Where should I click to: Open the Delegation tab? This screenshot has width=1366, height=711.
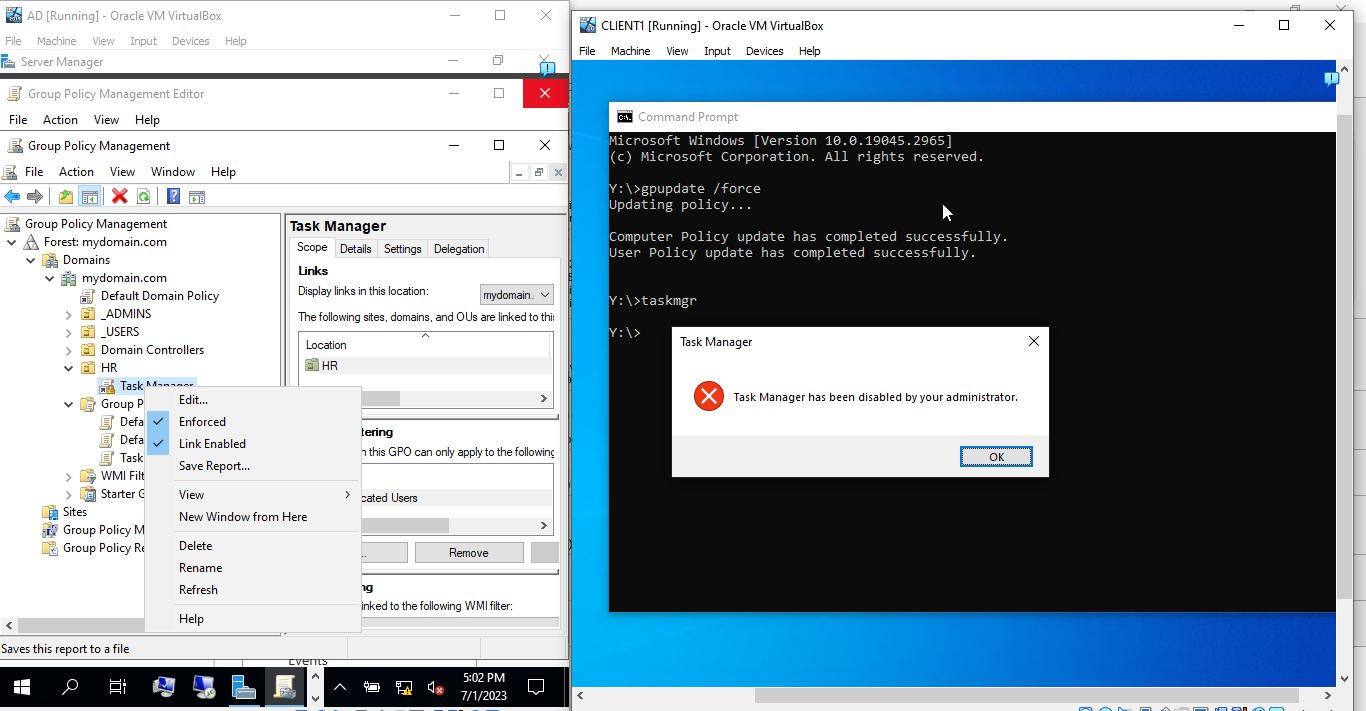tap(459, 249)
